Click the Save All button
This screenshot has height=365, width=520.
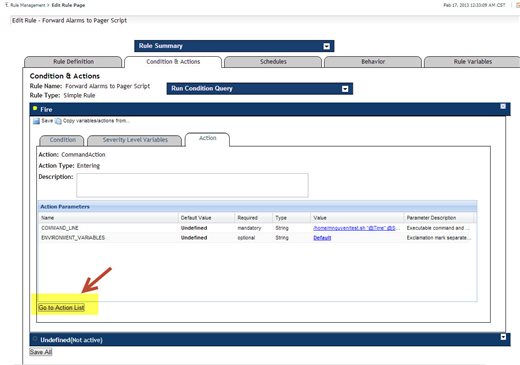point(41,352)
